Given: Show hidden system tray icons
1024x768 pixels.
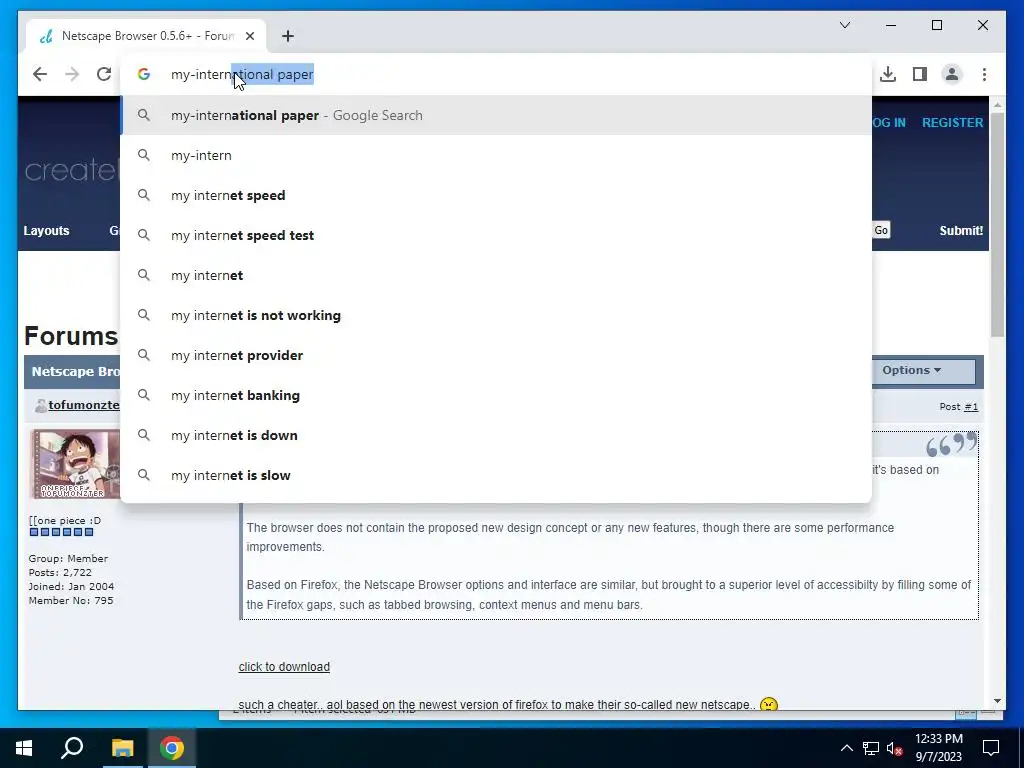Looking at the screenshot, I should tap(846, 748).
